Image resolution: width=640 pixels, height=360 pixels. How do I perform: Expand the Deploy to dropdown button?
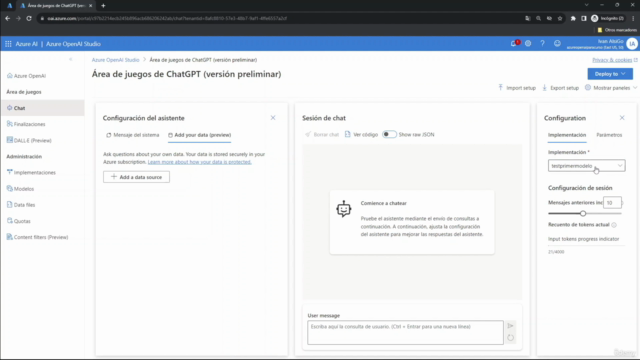tap(610, 74)
